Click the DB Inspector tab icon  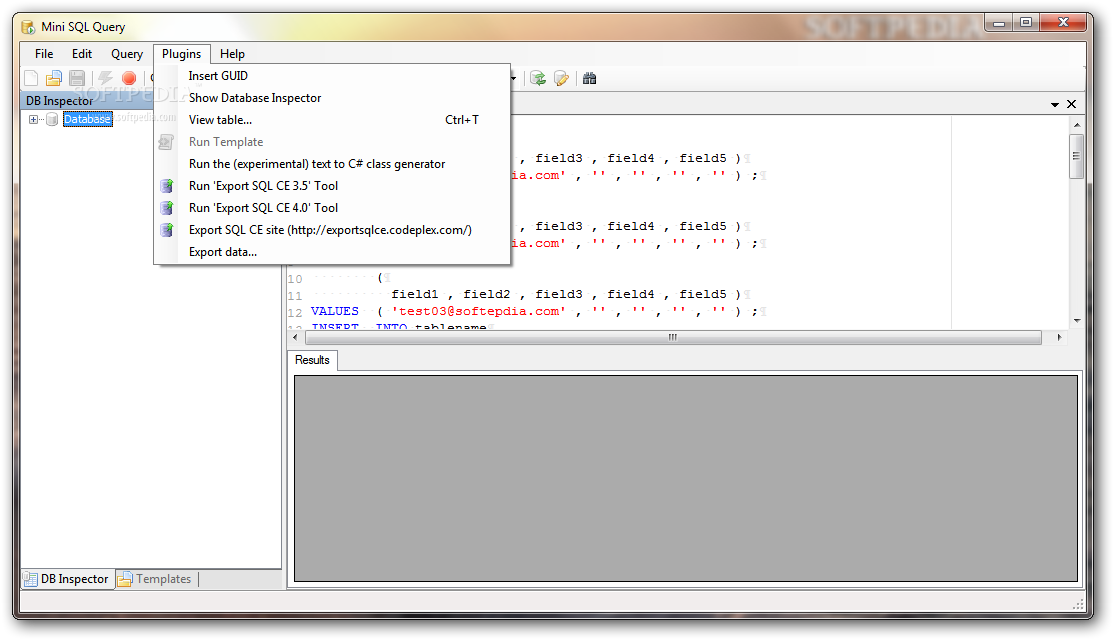tap(31, 579)
